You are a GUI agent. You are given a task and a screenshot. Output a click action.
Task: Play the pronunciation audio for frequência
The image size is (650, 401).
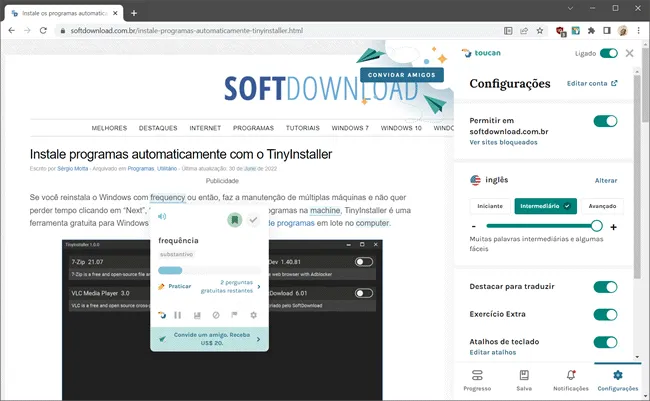pyautogui.click(x=162, y=216)
